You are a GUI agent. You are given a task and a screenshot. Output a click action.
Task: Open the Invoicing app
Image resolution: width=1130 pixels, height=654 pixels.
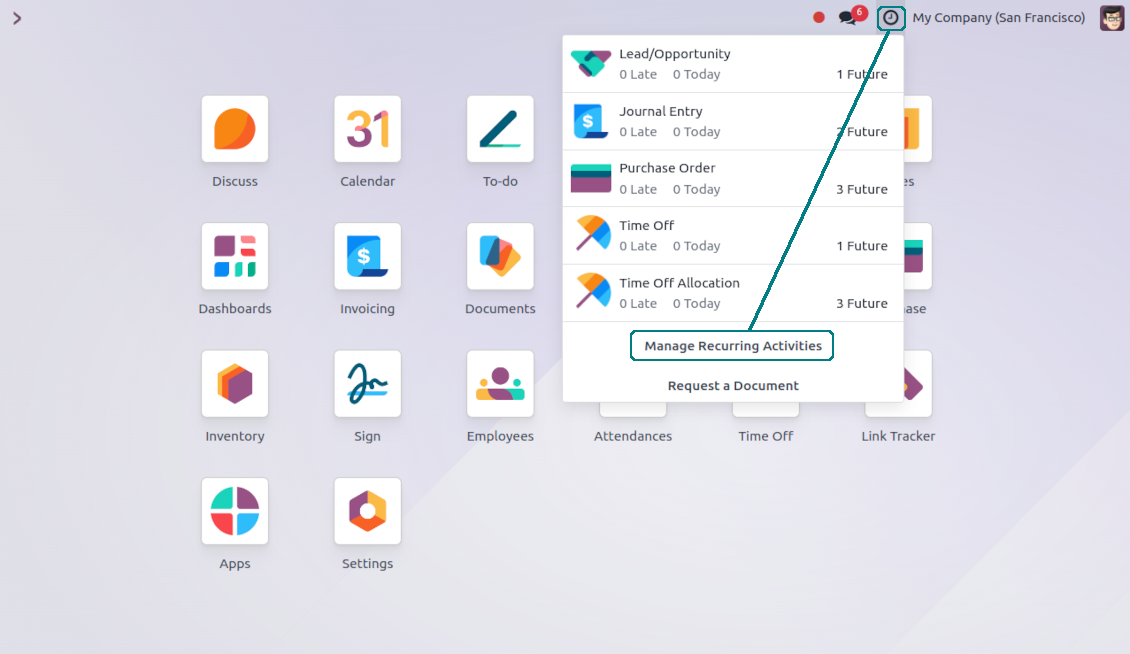coord(368,257)
